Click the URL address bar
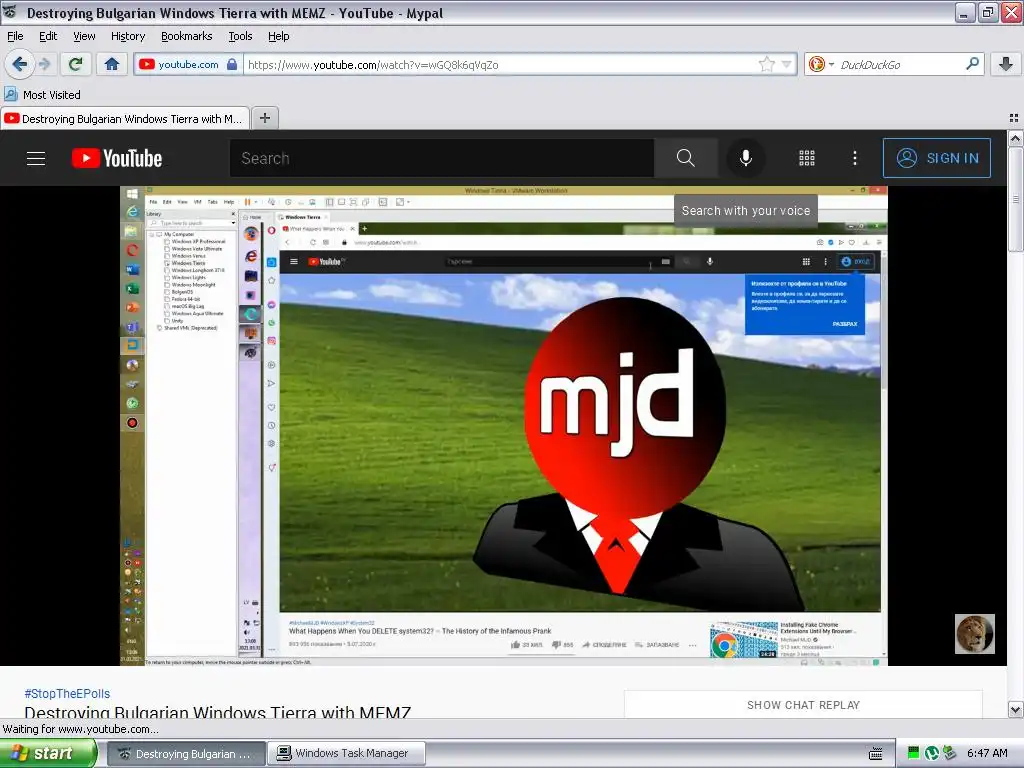This screenshot has width=1024, height=768. (500, 65)
